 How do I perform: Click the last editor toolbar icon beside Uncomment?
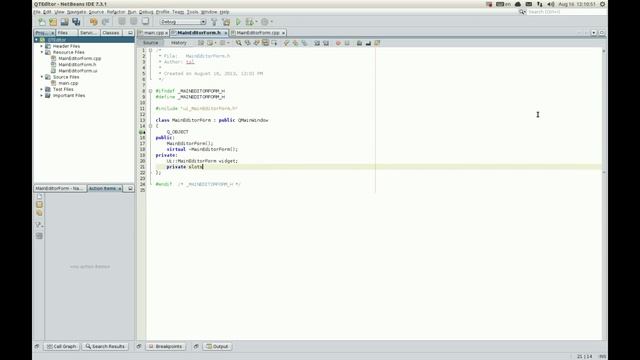377,43
